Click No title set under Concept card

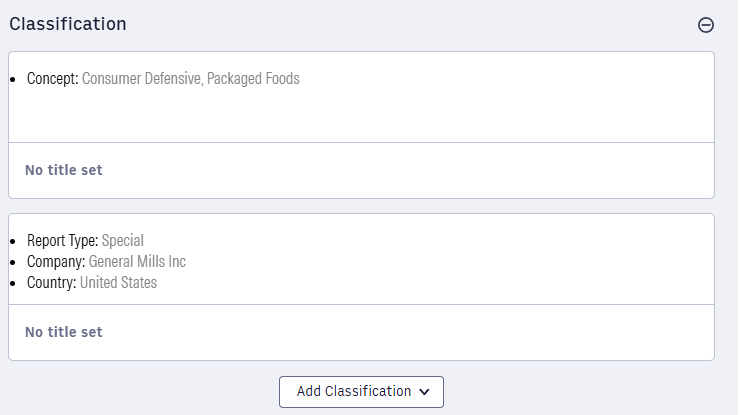pyautogui.click(x=64, y=170)
